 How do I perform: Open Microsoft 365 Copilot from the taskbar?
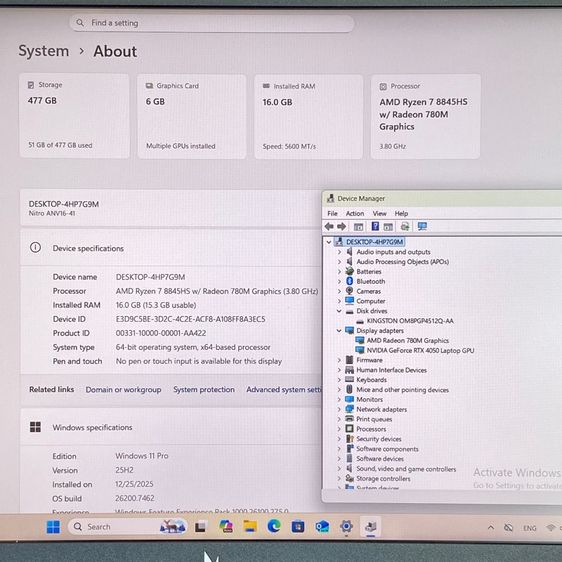226,527
